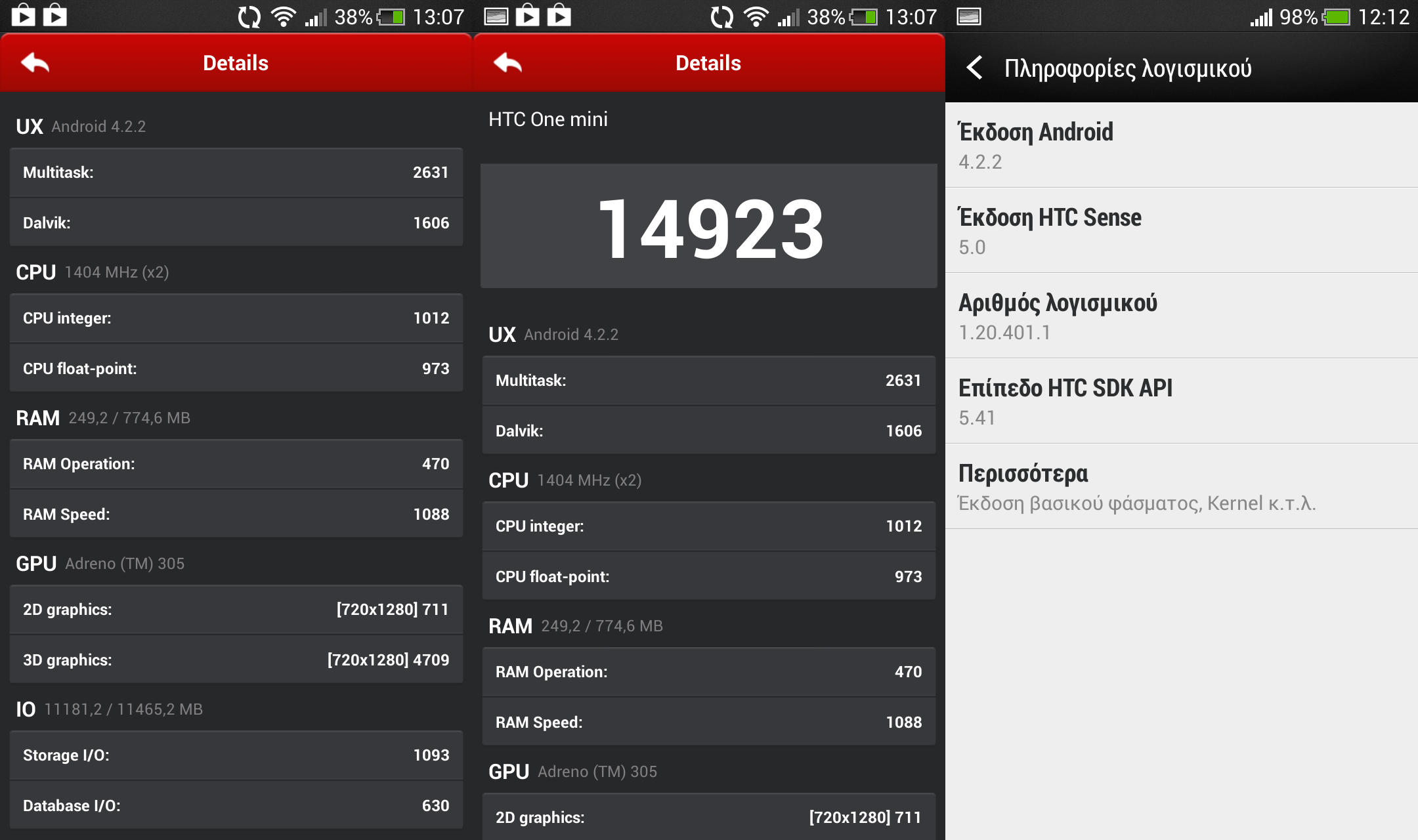
Task: Tap UX Android 4.2.2 header in middle panel
Action: pos(553,334)
